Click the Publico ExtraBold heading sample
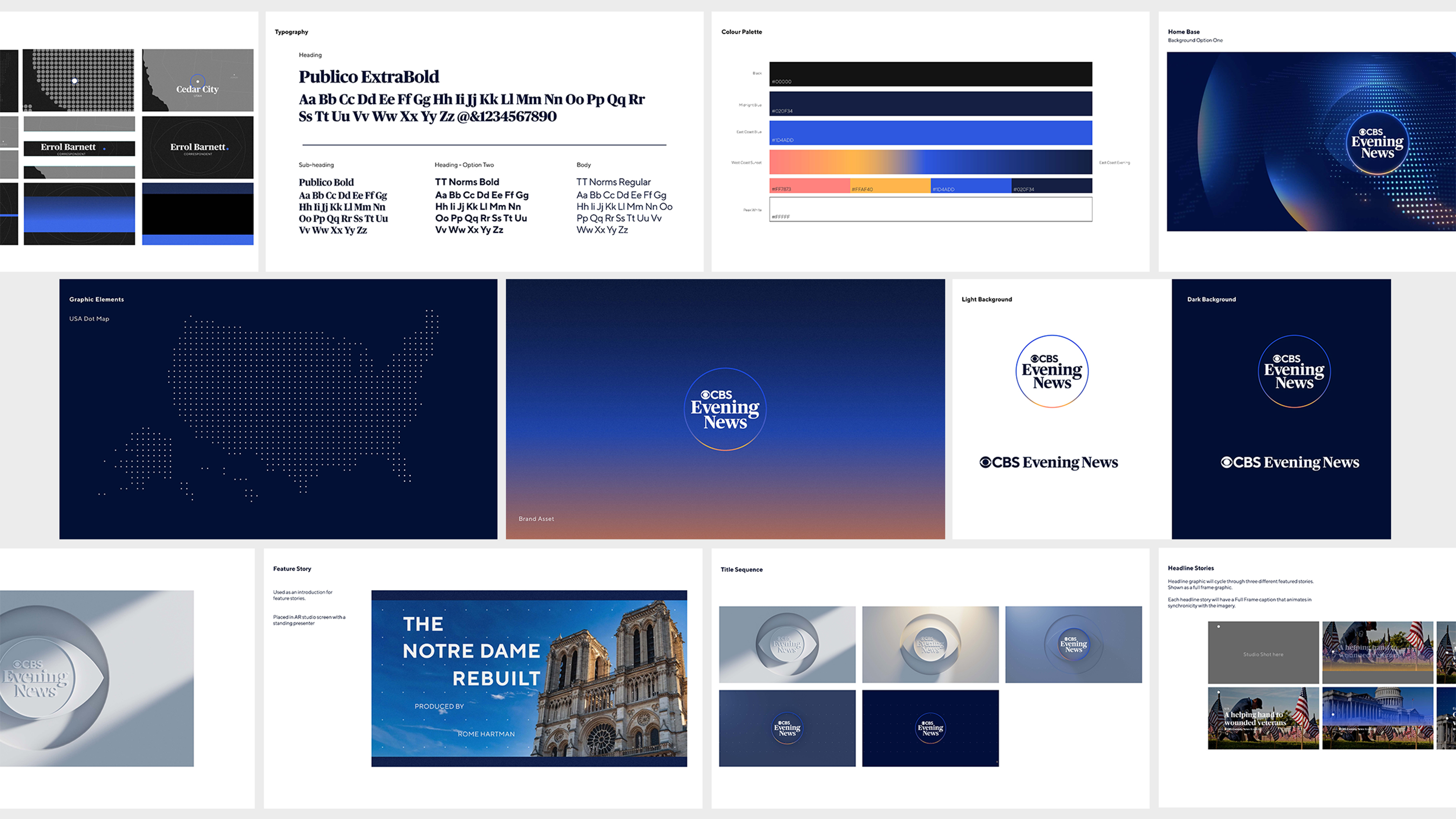 pos(368,77)
